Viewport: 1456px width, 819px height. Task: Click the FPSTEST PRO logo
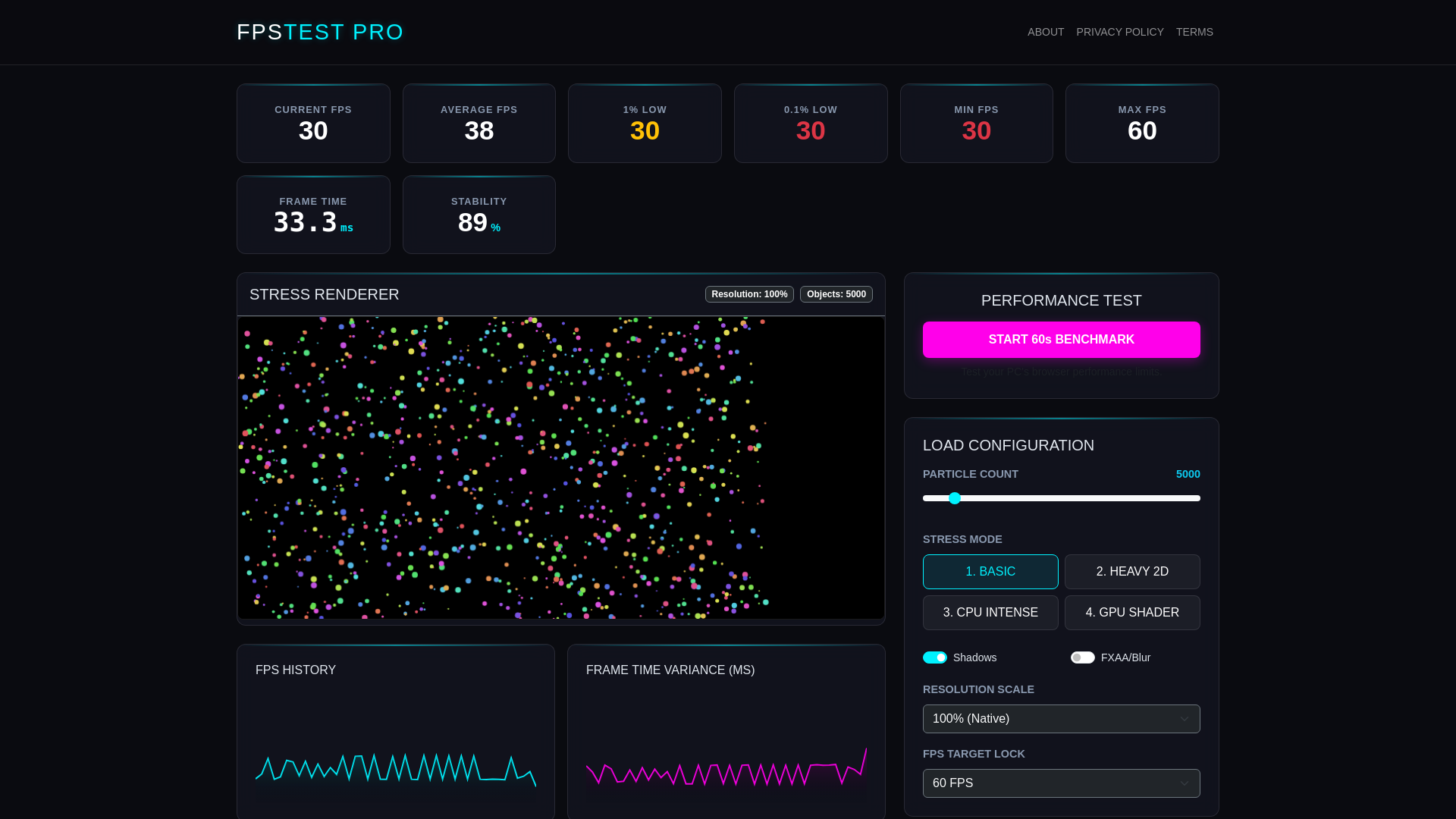pyautogui.click(x=320, y=32)
